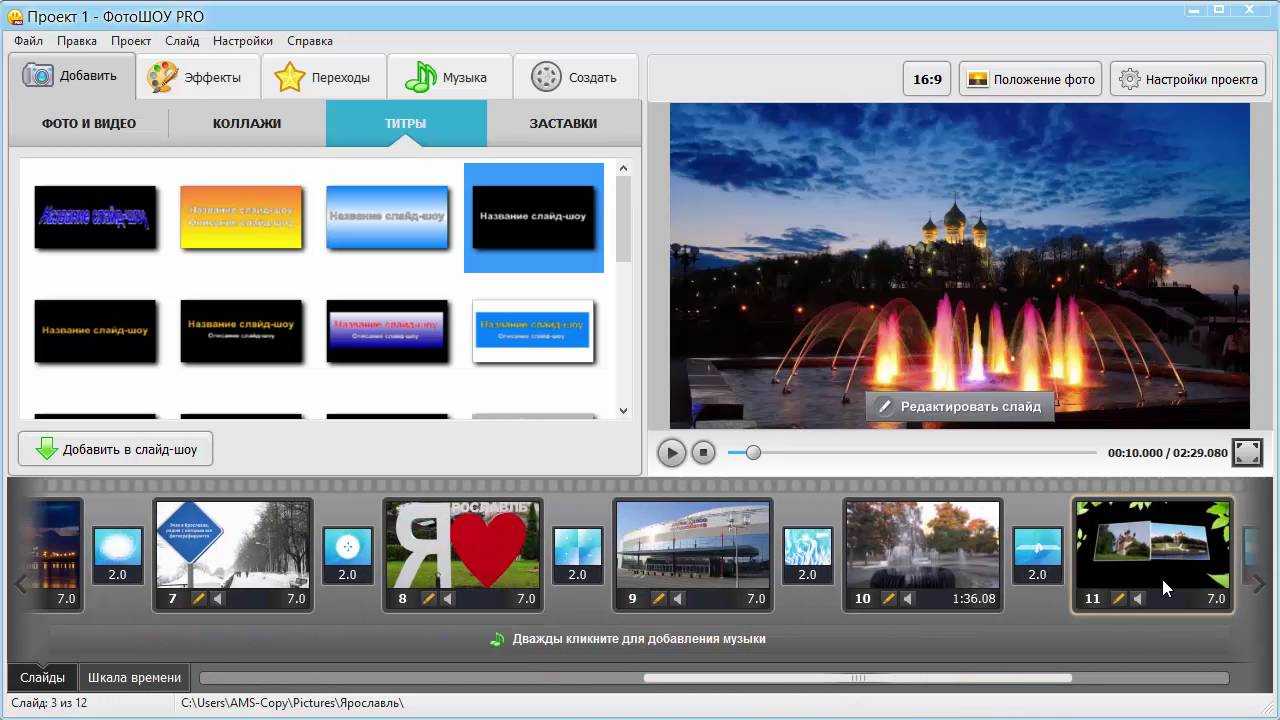Open the Справка menu

click(x=309, y=41)
